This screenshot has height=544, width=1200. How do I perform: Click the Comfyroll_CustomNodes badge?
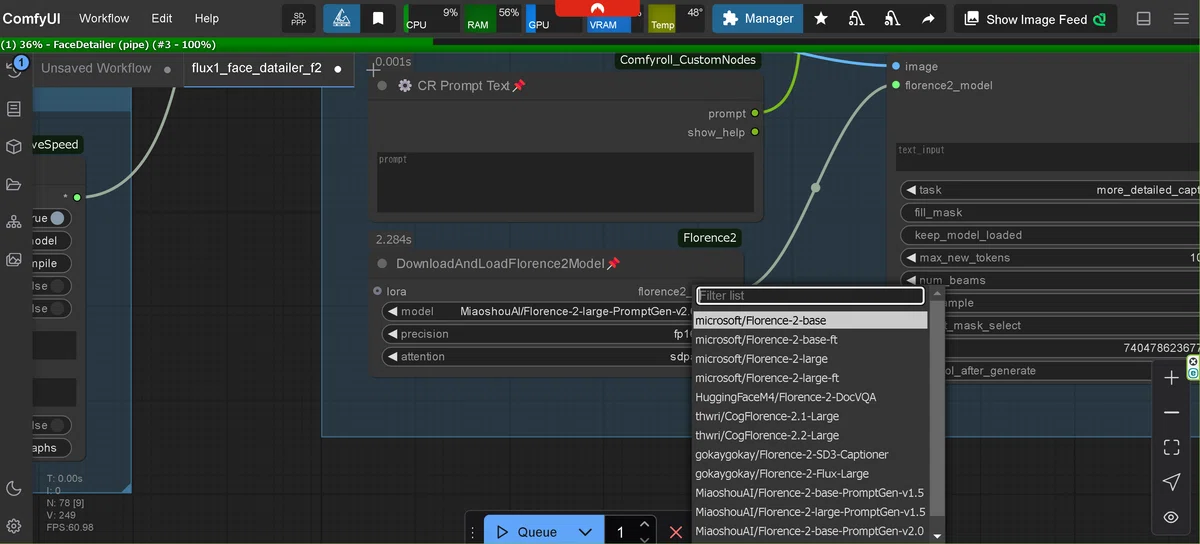(688, 60)
